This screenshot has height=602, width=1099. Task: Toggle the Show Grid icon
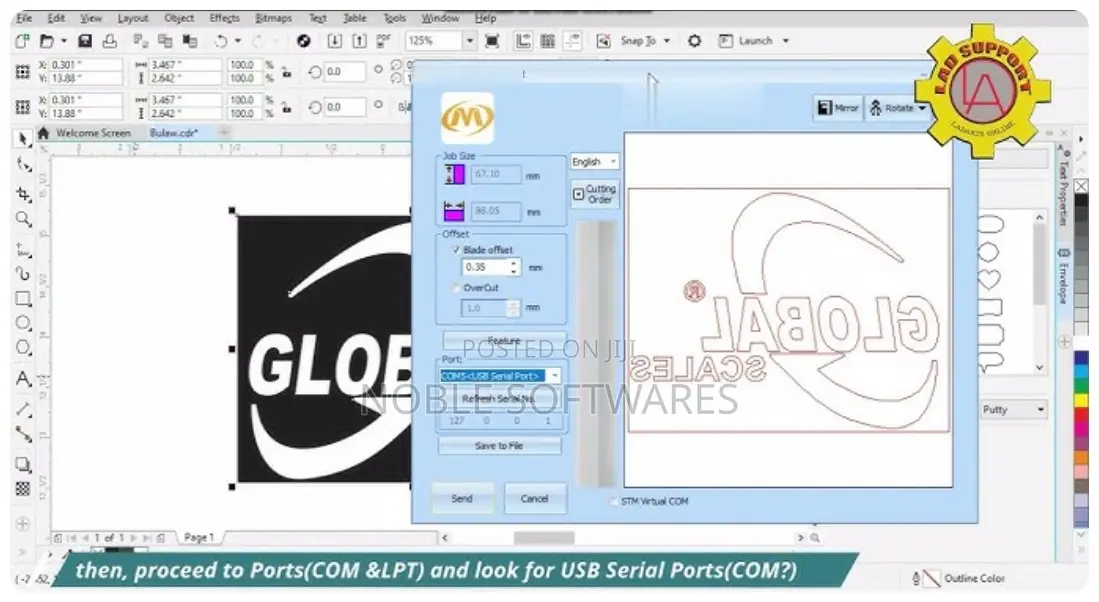(x=547, y=41)
